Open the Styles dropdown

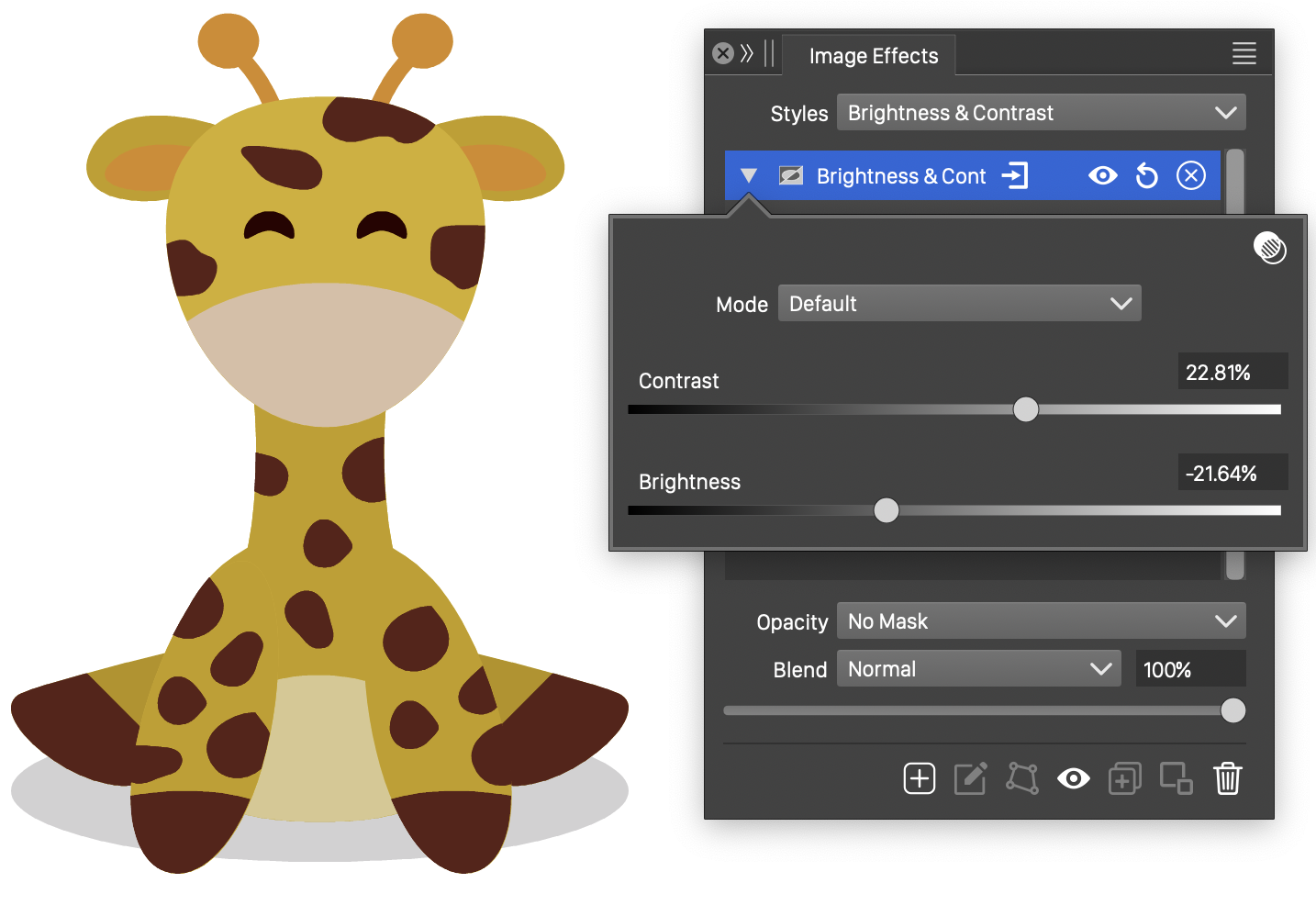click(1041, 113)
